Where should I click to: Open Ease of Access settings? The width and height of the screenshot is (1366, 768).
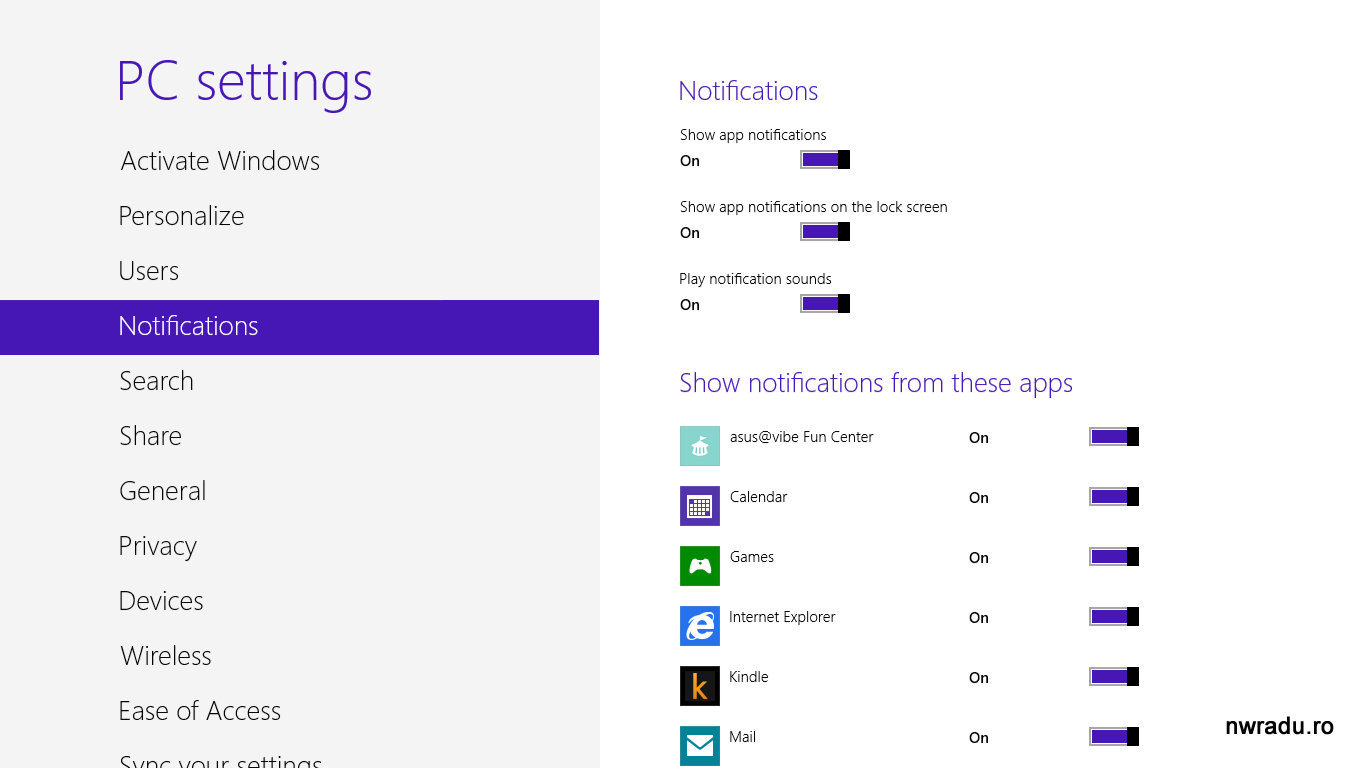click(199, 711)
